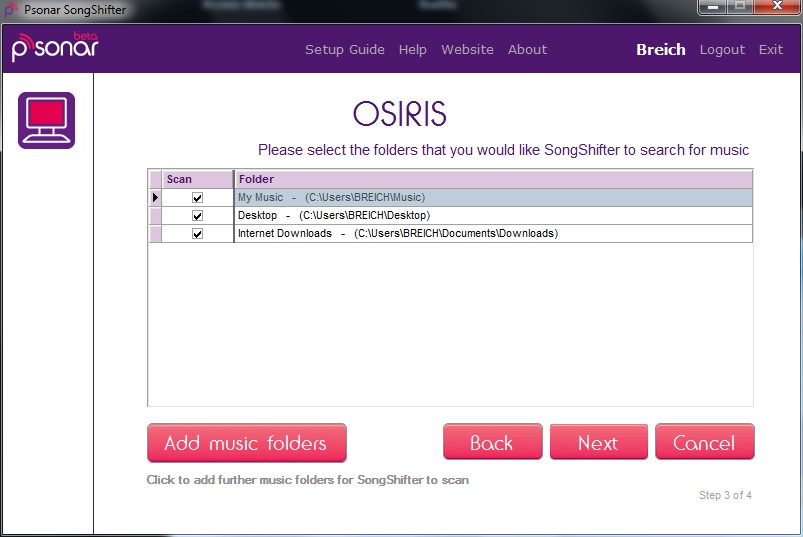Click row selector for Internet Downloads row
This screenshot has width=803, height=537.
pos(155,233)
